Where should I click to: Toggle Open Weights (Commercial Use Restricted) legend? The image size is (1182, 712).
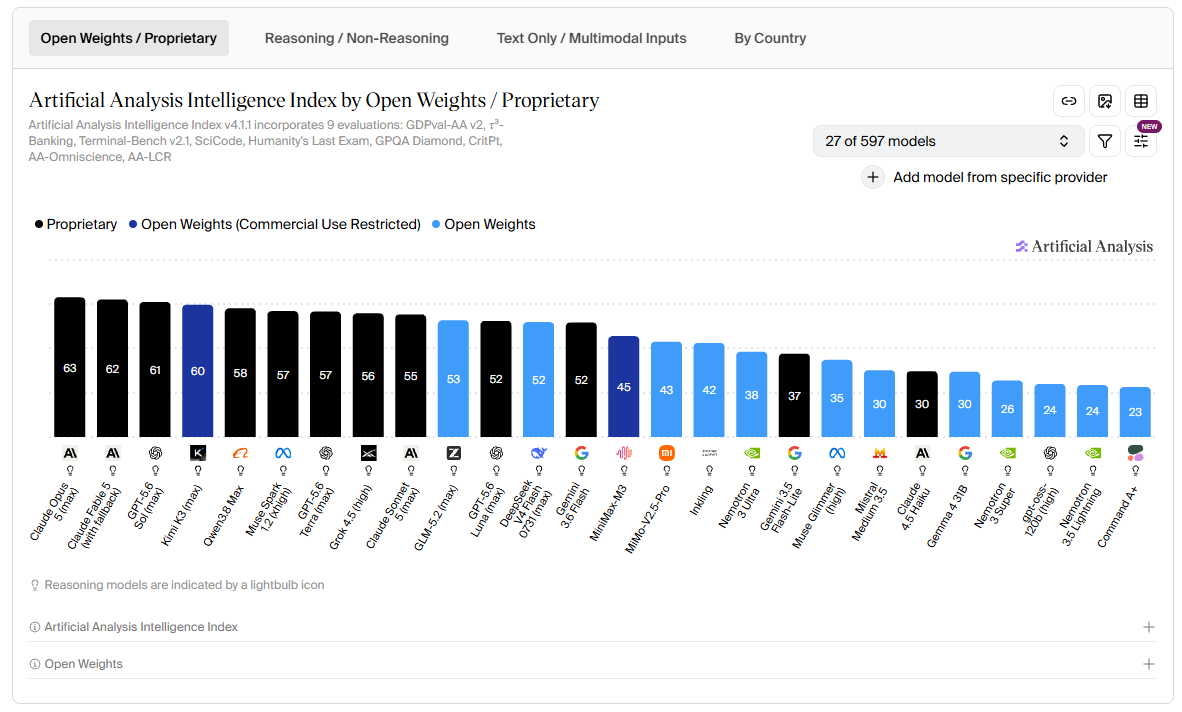coord(274,225)
